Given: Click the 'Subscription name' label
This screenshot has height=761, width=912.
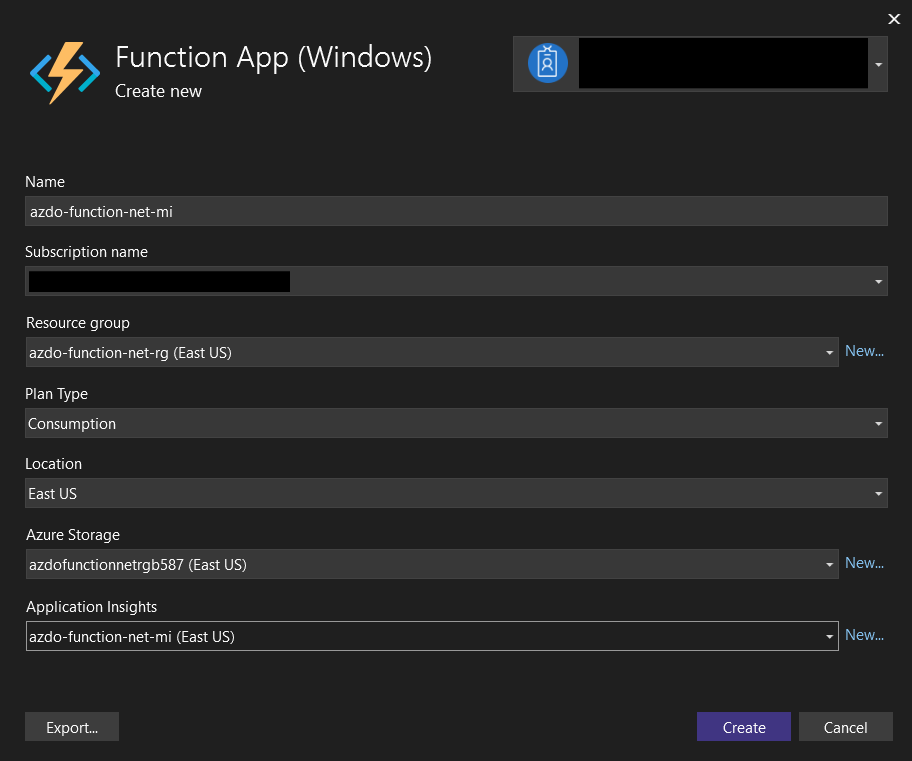Looking at the screenshot, I should 86,252.
